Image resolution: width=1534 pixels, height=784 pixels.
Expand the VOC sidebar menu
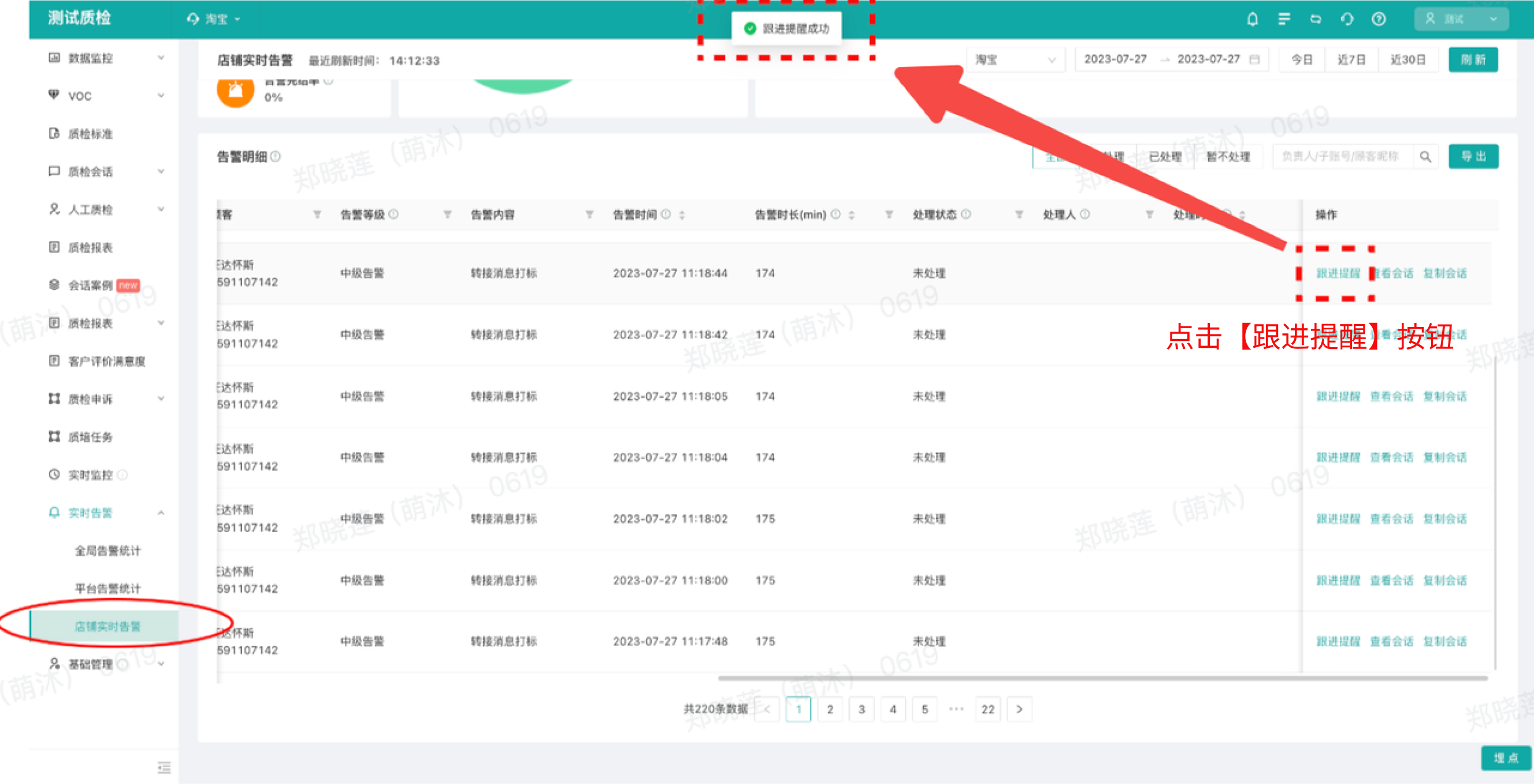[x=161, y=96]
